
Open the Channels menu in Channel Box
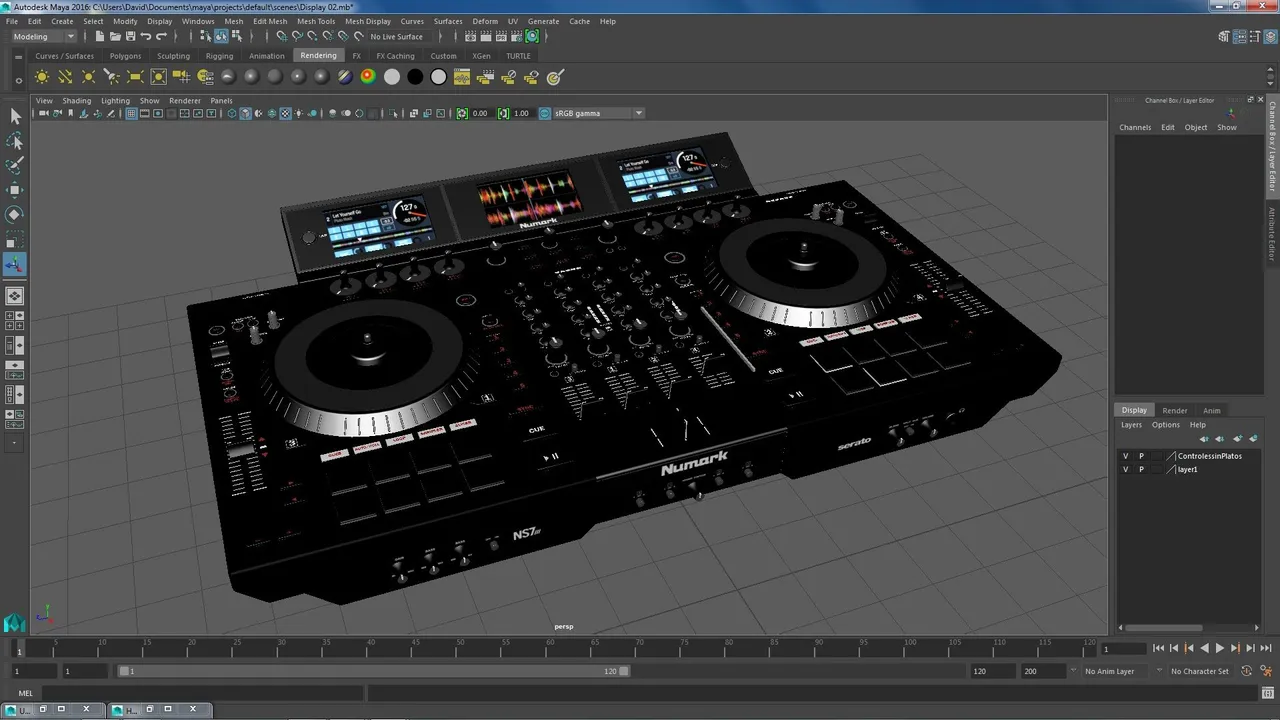1135,128
